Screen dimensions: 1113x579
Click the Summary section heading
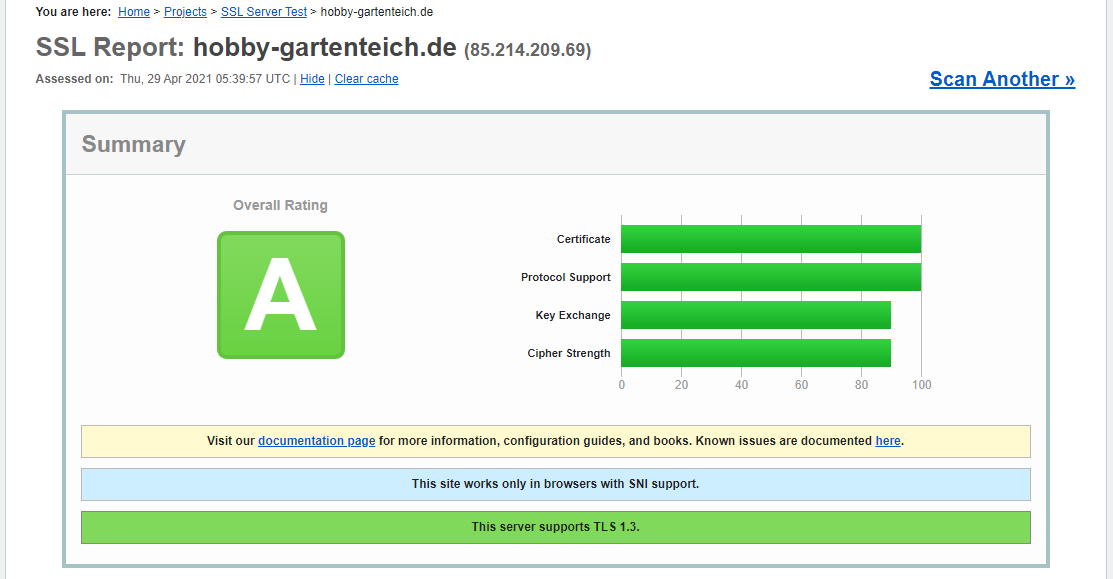(133, 144)
